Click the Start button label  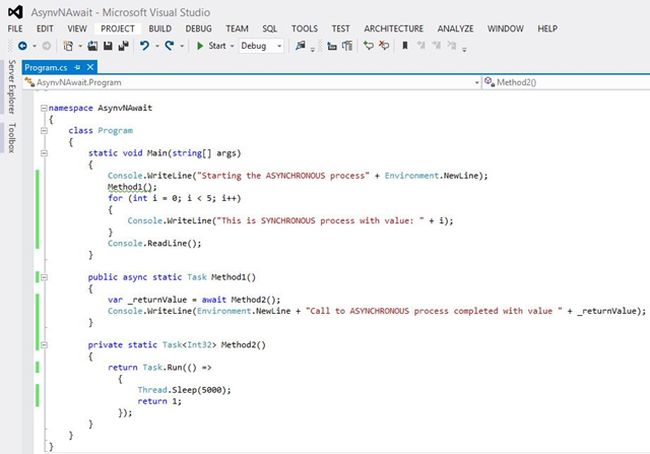[217, 46]
